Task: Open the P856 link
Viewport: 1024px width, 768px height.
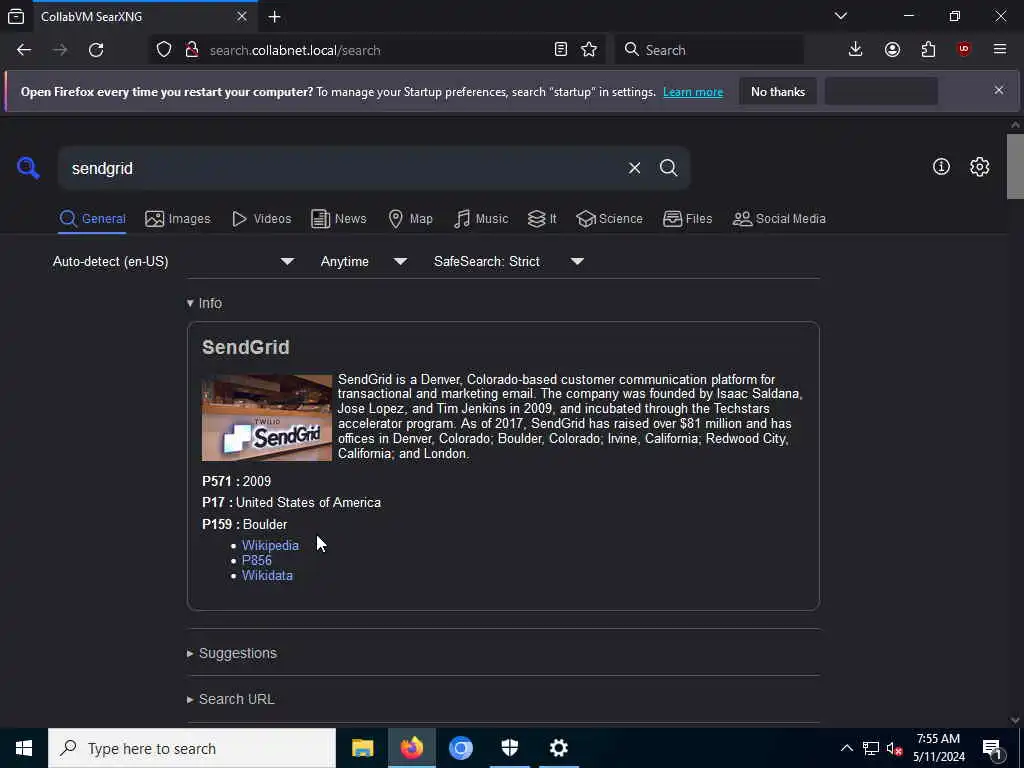Action: pos(257,560)
